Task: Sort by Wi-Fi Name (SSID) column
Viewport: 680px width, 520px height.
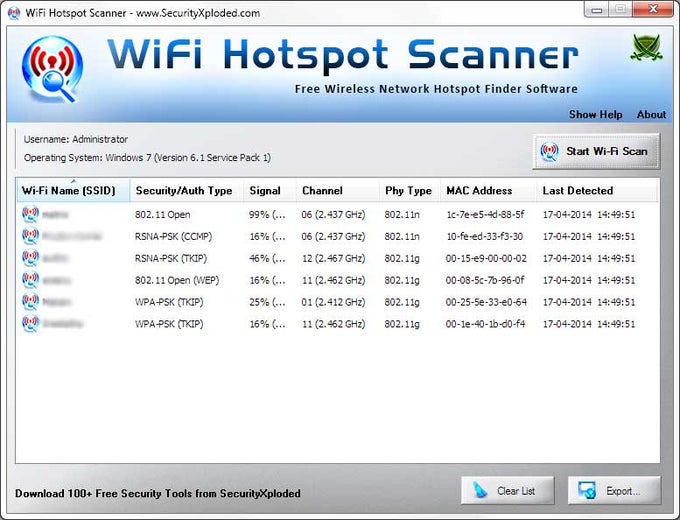Action: pos(73,190)
